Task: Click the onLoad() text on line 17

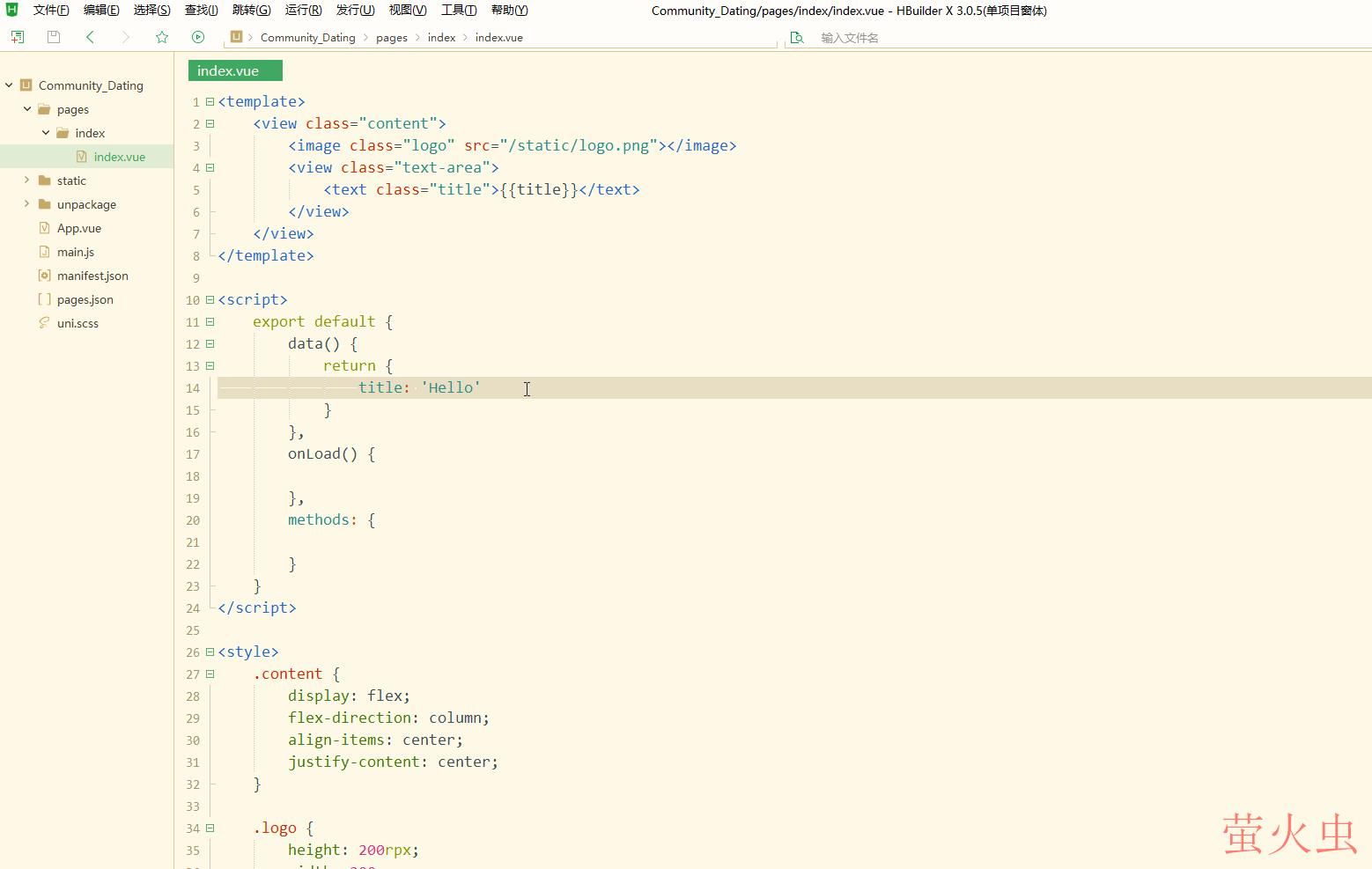Action: point(323,453)
